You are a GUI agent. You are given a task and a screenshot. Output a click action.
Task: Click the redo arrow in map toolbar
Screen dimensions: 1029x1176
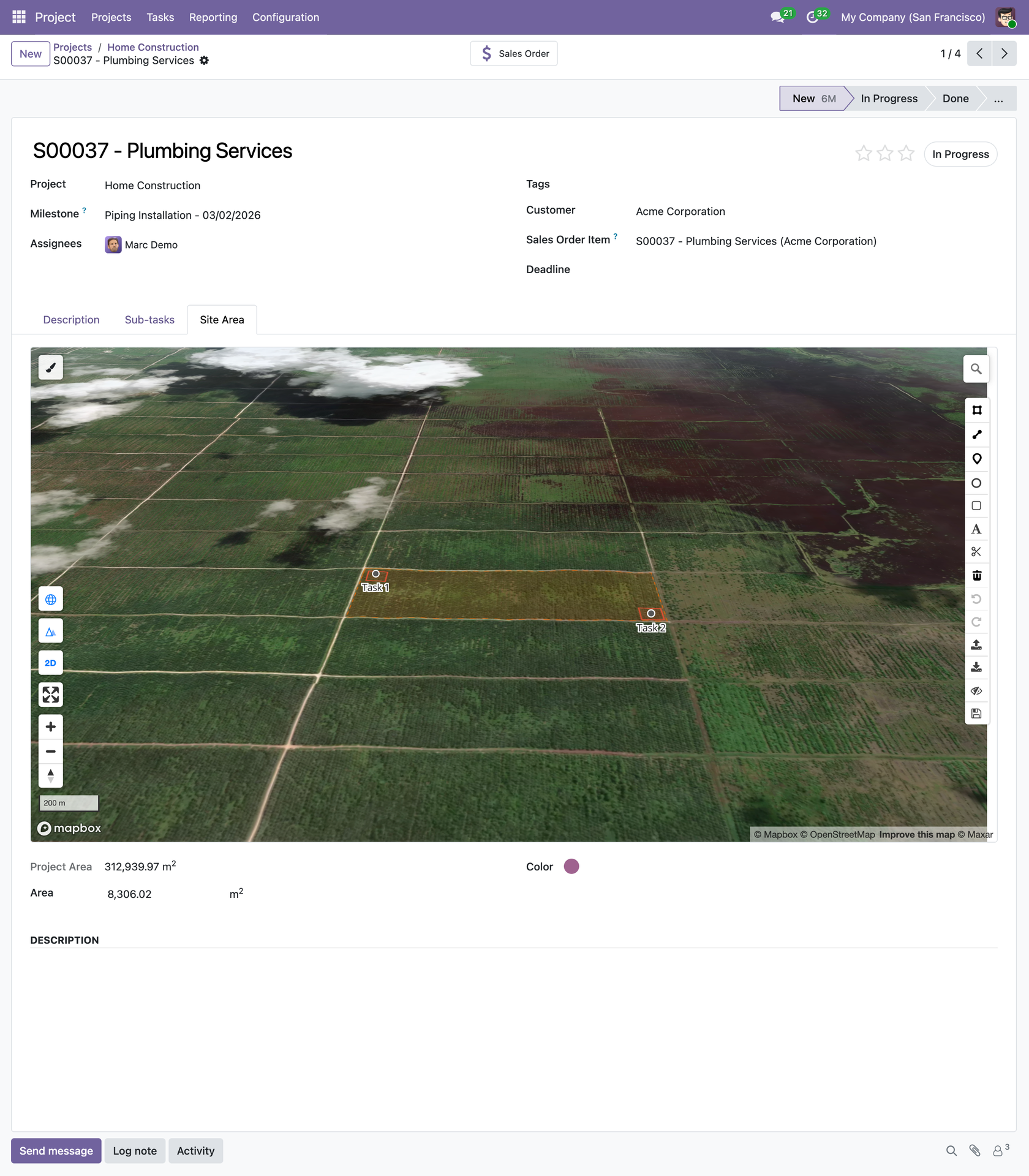click(977, 622)
